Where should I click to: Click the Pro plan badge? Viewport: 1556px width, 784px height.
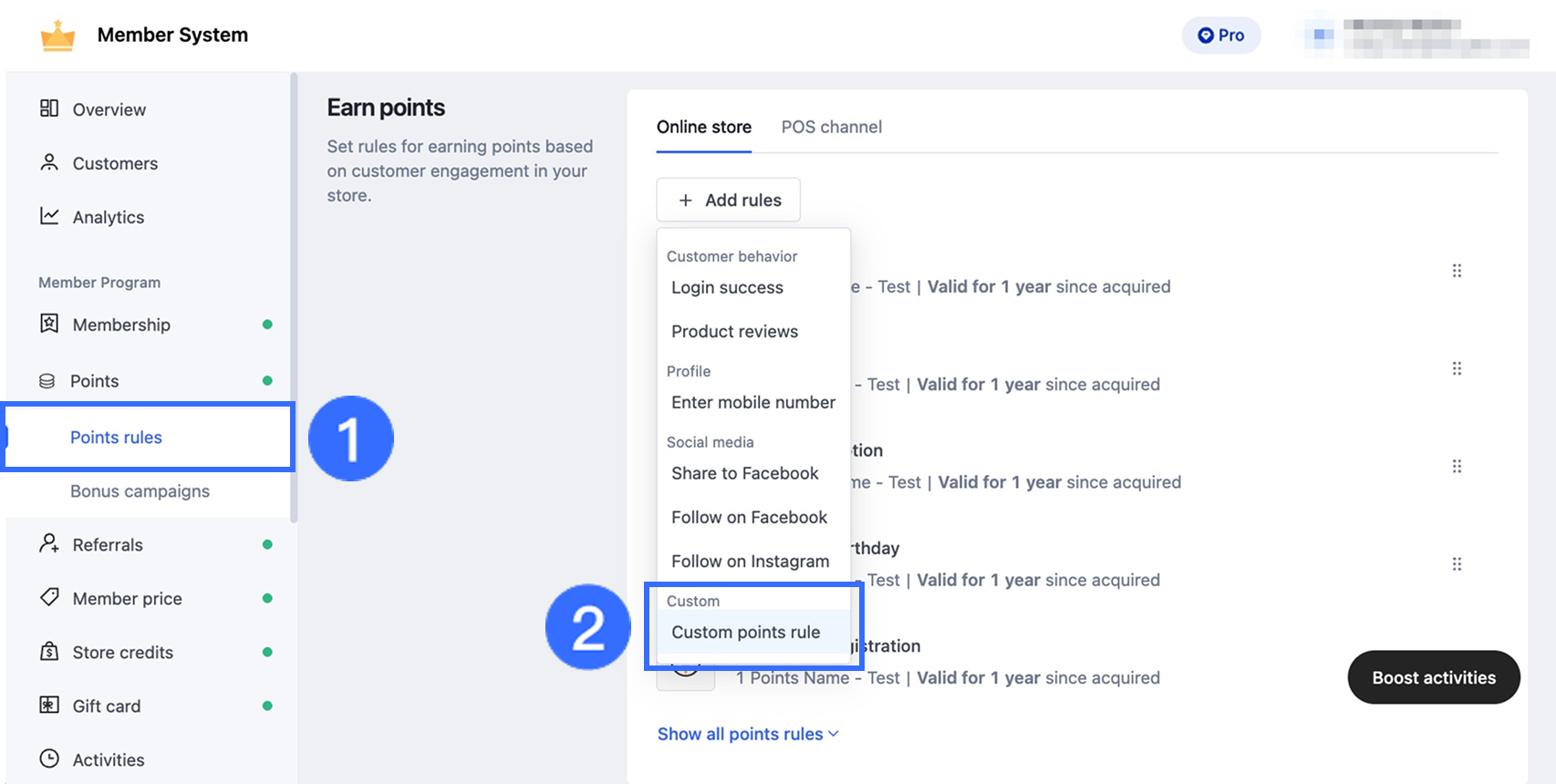tap(1221, 36)
